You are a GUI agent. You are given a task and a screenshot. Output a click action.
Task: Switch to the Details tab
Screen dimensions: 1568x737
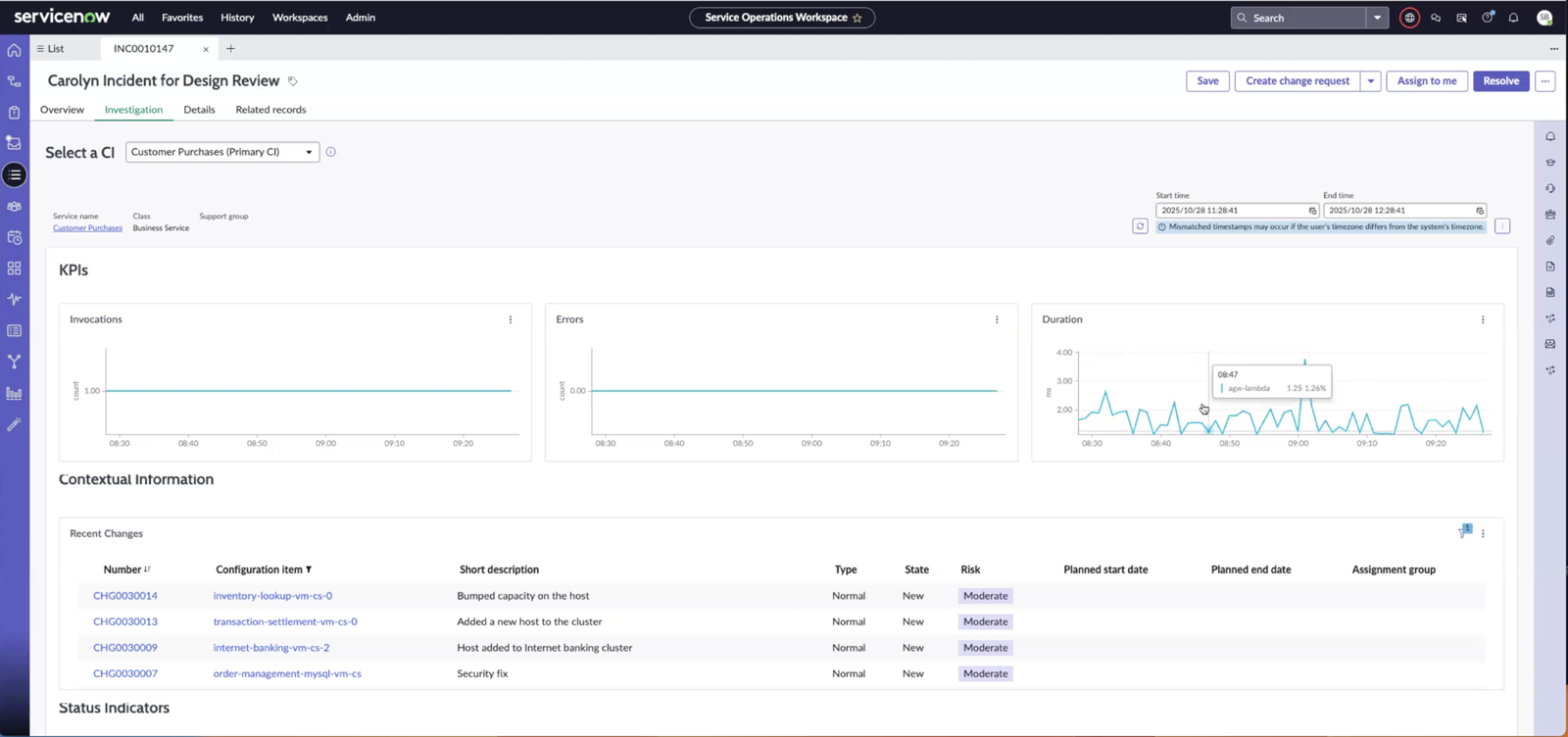coord(199,110)
